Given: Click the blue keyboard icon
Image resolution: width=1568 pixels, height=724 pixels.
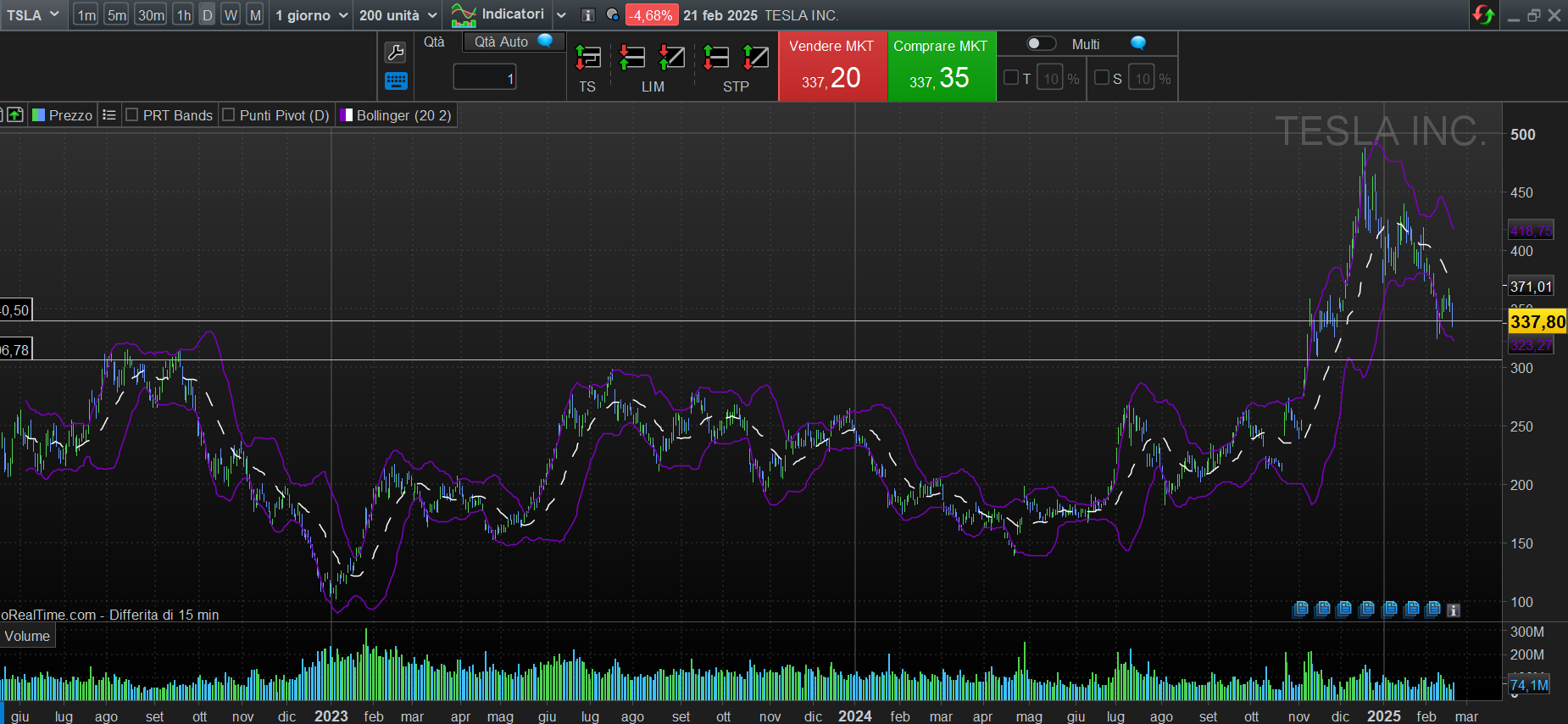Looking at the screenshot, I should (396, 81).
